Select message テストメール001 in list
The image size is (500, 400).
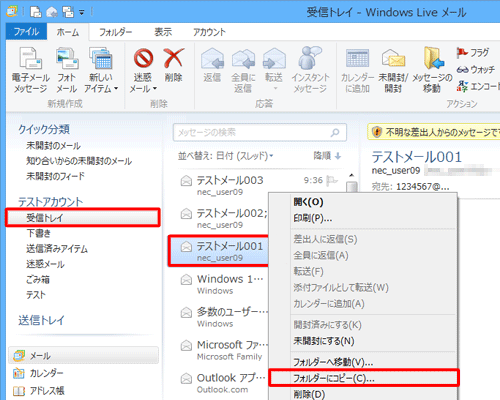point(219,251)
